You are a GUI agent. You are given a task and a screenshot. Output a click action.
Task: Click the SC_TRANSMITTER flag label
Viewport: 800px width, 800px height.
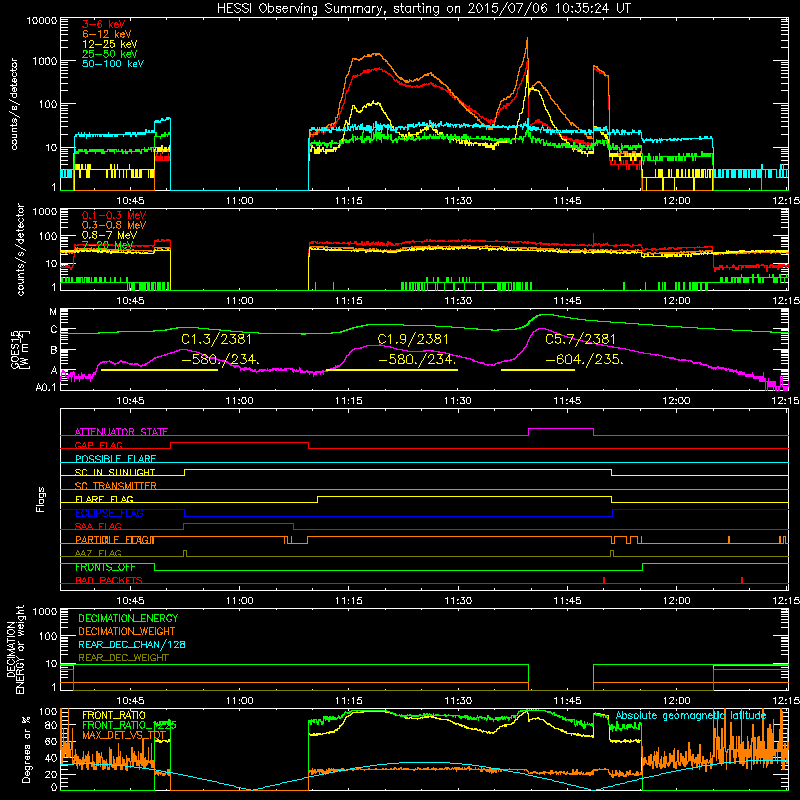(115, 486)
